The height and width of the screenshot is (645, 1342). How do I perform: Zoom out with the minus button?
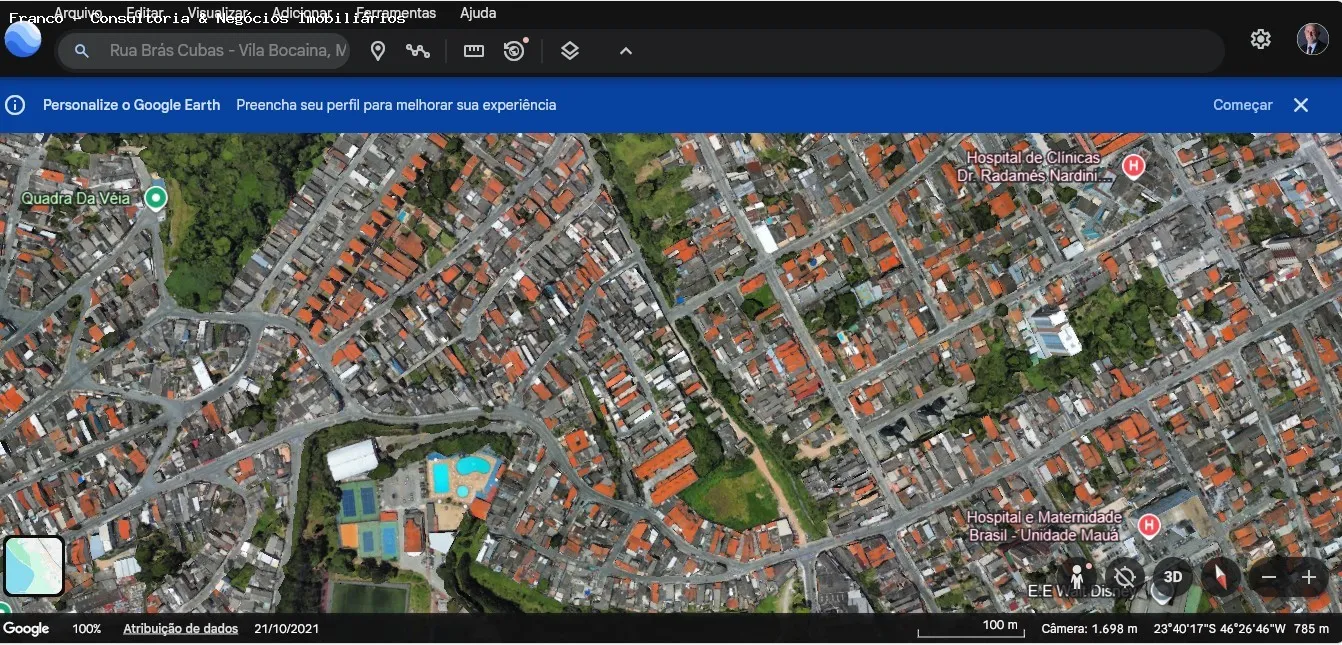pyautogui.click(x=1269, y=577)
